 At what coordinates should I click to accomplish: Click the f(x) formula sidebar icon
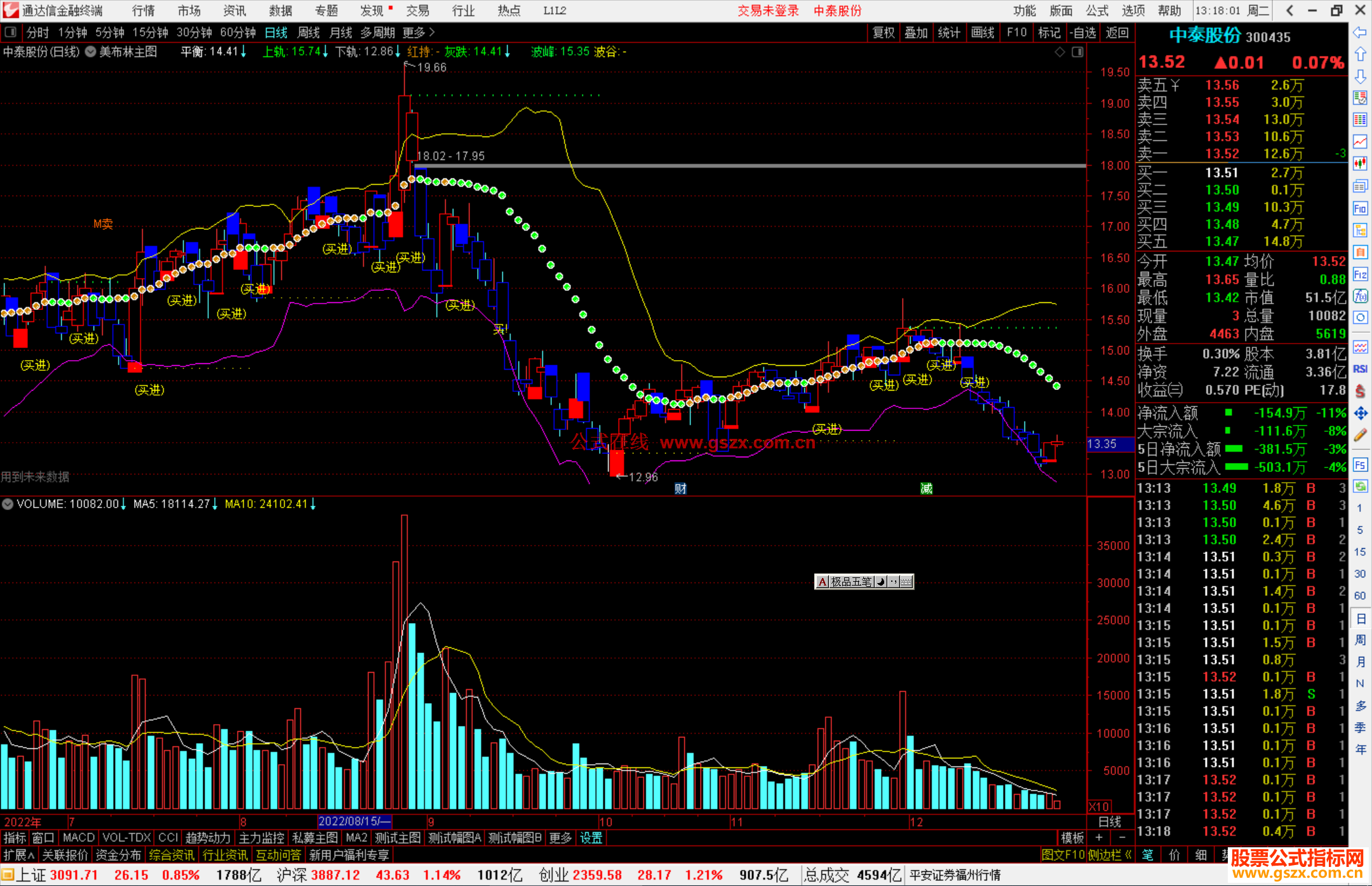click(x=1360, y=297)
